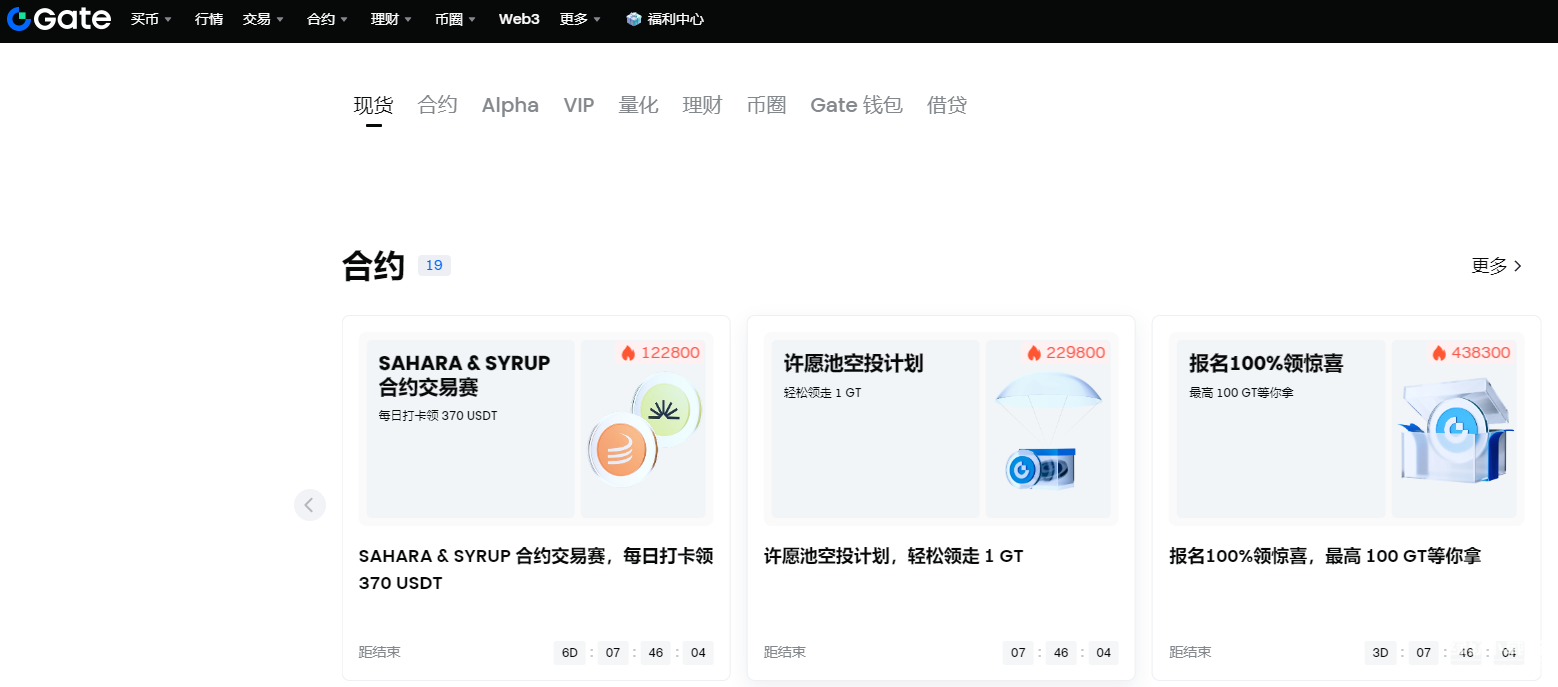Screen dimensions: 1558x687
Task: Click the previous carousel arrow button
Action: point(310,505)
